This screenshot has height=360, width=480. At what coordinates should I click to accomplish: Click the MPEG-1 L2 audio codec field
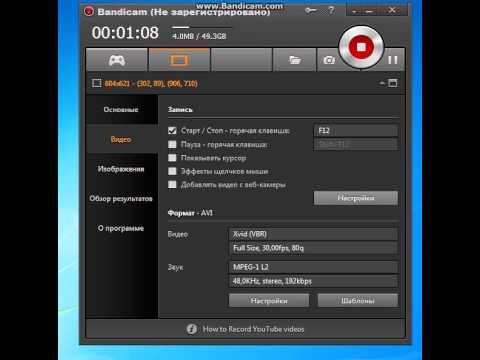313,267
